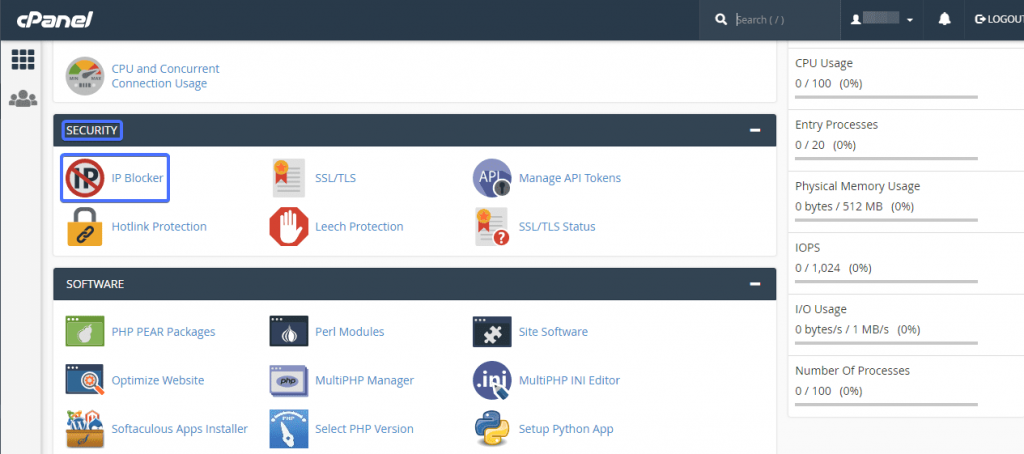Click the Perl Modules onion icon

pos(289,331)
